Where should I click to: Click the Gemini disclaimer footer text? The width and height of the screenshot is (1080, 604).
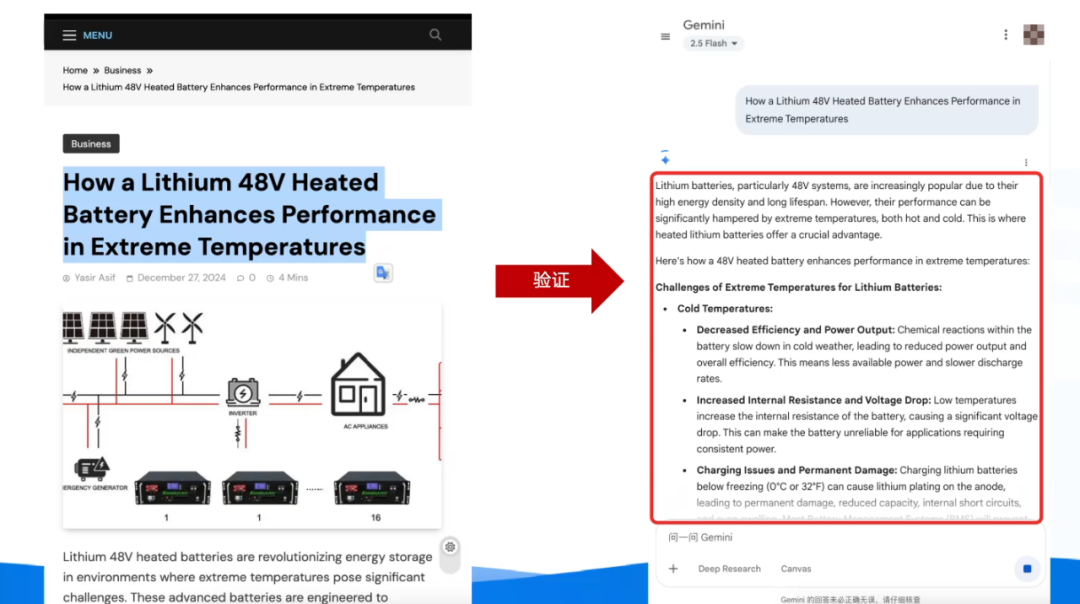[x=850, y=599]
